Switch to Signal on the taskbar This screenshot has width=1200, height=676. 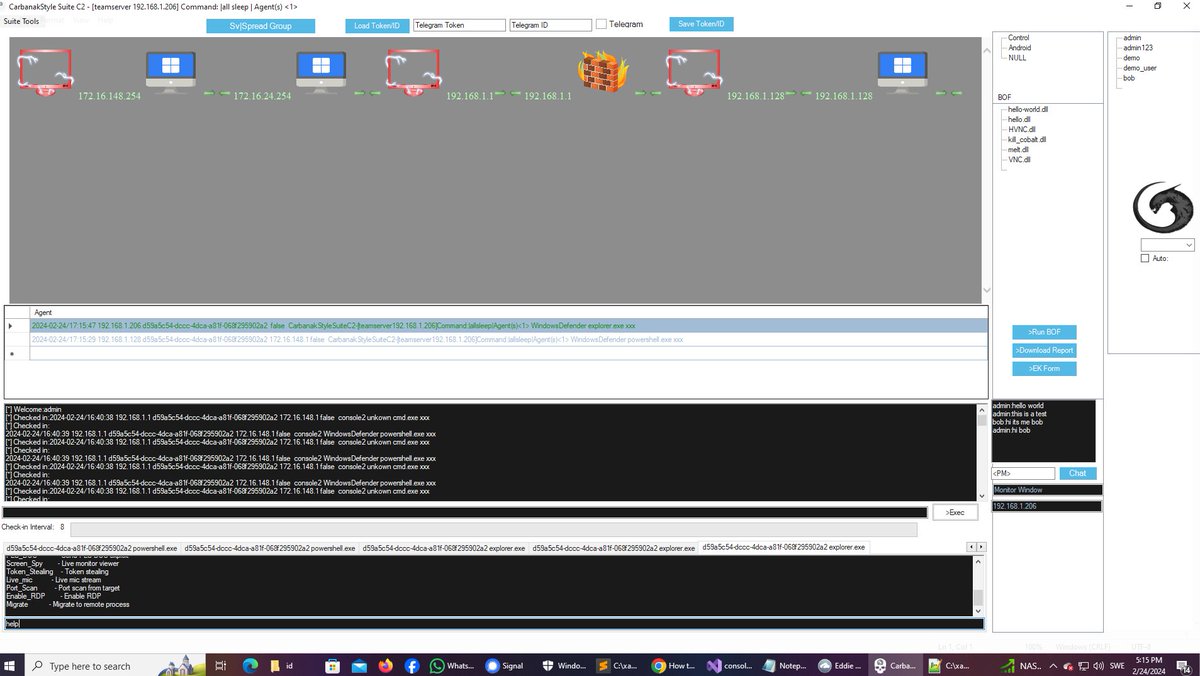point(506,665)
